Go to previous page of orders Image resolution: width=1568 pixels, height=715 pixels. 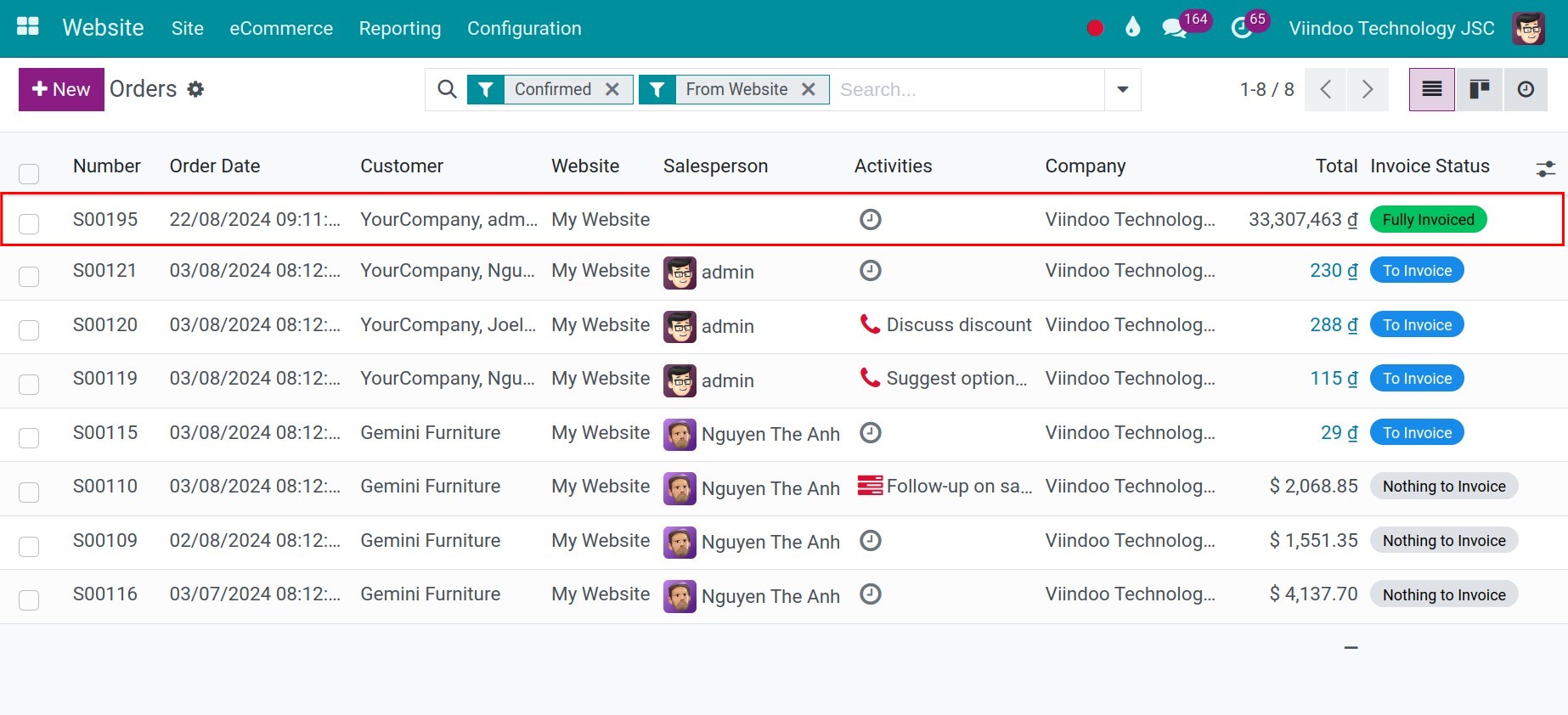[x=1325, y=89]
